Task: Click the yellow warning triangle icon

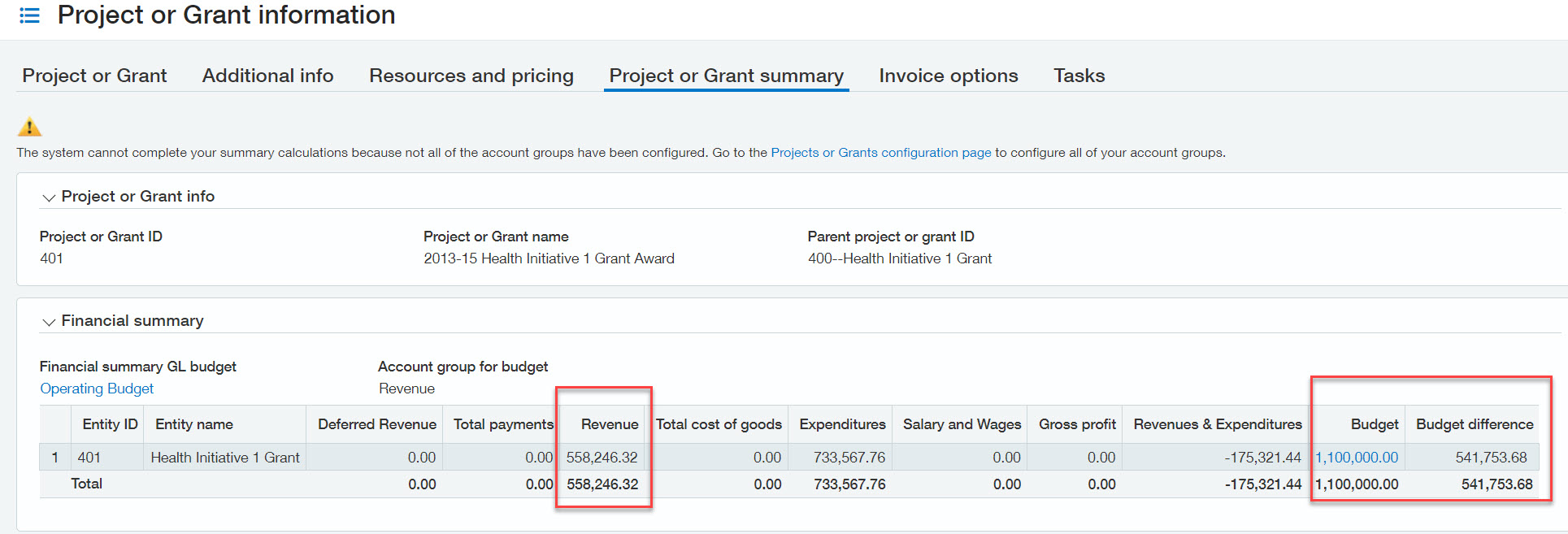Action: coord(29,127)
